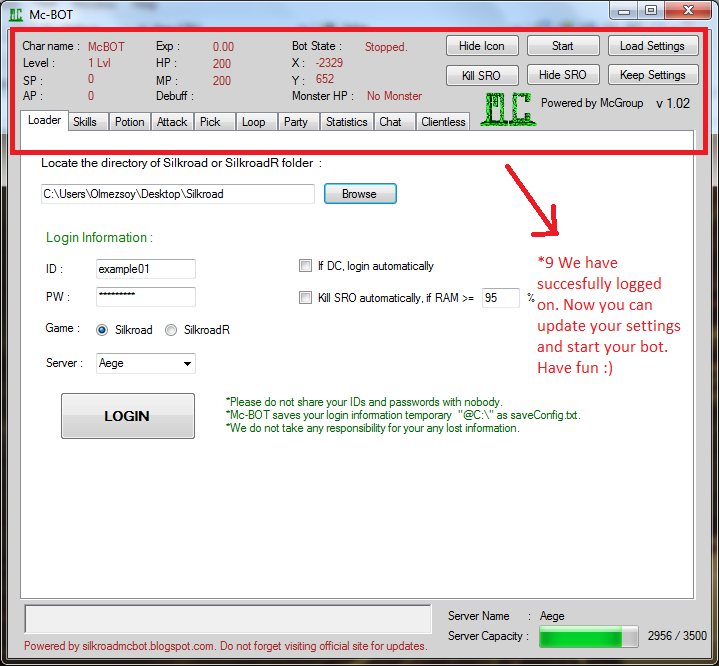Click the McBOT character name value
The image size is (719, 666).
click(x=106, y=47)
